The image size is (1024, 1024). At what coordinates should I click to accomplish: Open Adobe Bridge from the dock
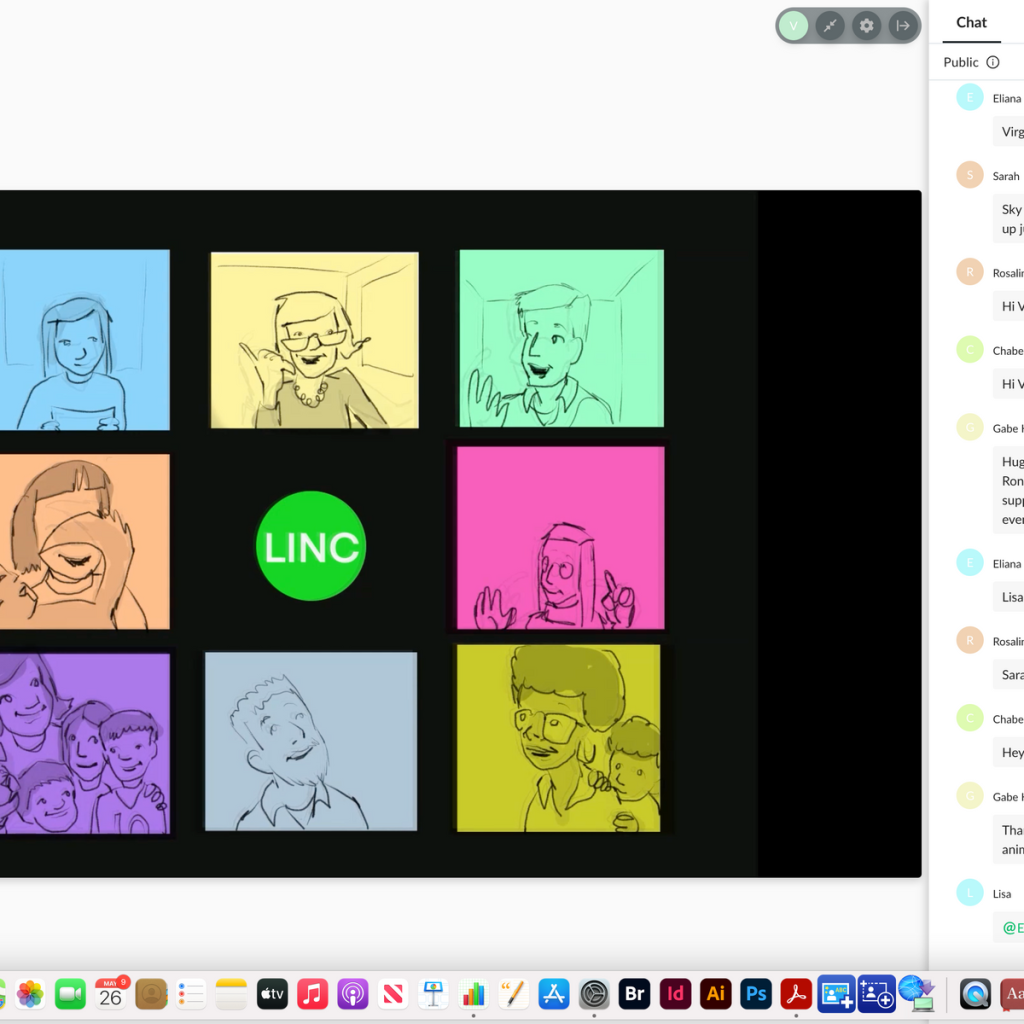[635, 994]
